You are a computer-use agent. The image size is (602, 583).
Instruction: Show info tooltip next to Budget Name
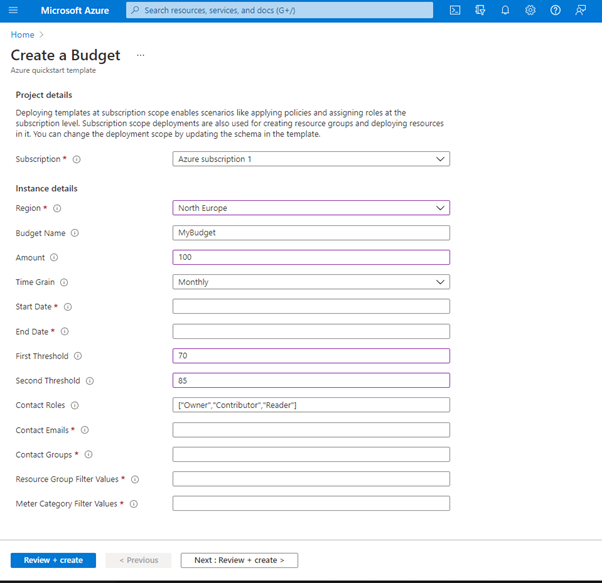75,233
